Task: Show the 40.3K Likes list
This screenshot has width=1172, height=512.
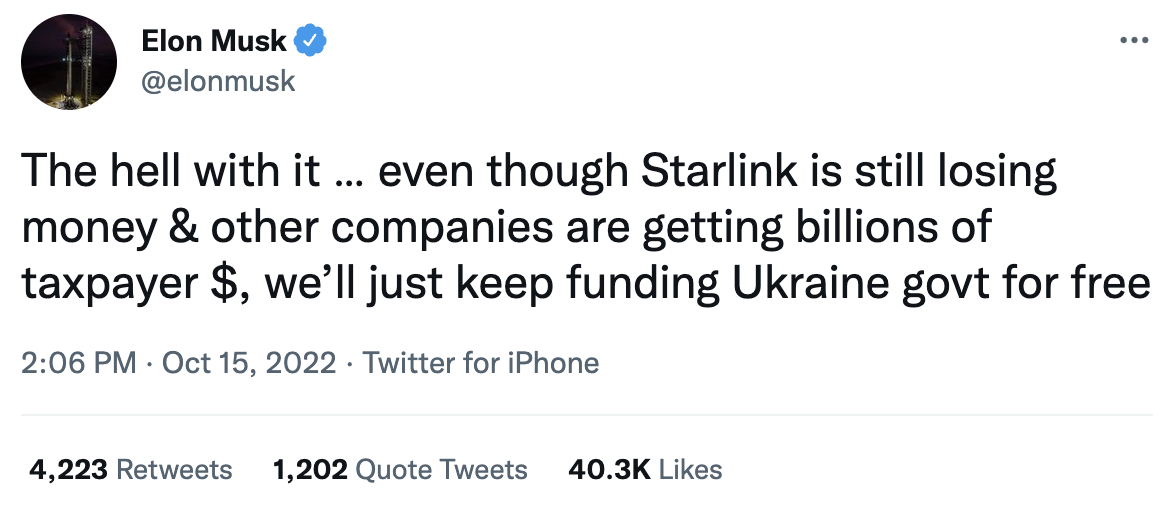Action: [x=645, y=469]
